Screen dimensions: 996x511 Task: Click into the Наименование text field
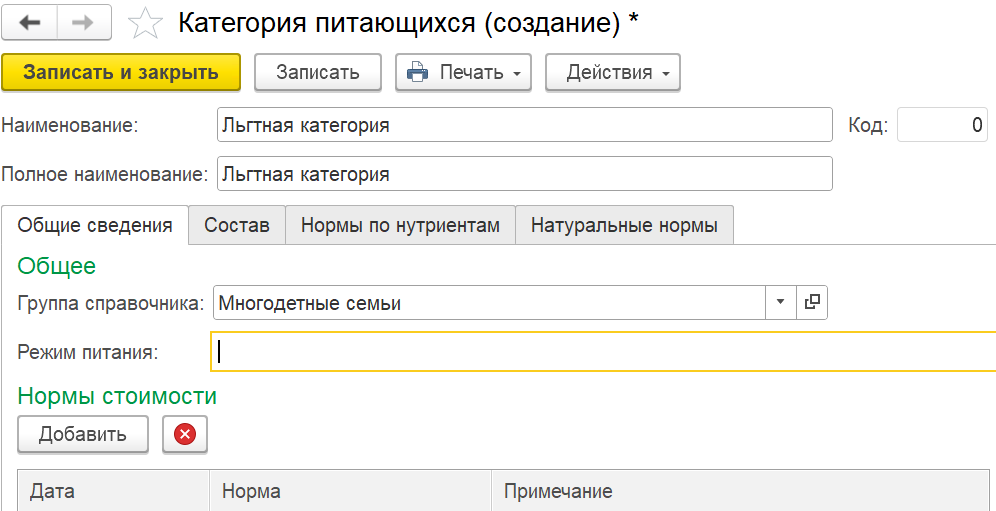point(524,126)
